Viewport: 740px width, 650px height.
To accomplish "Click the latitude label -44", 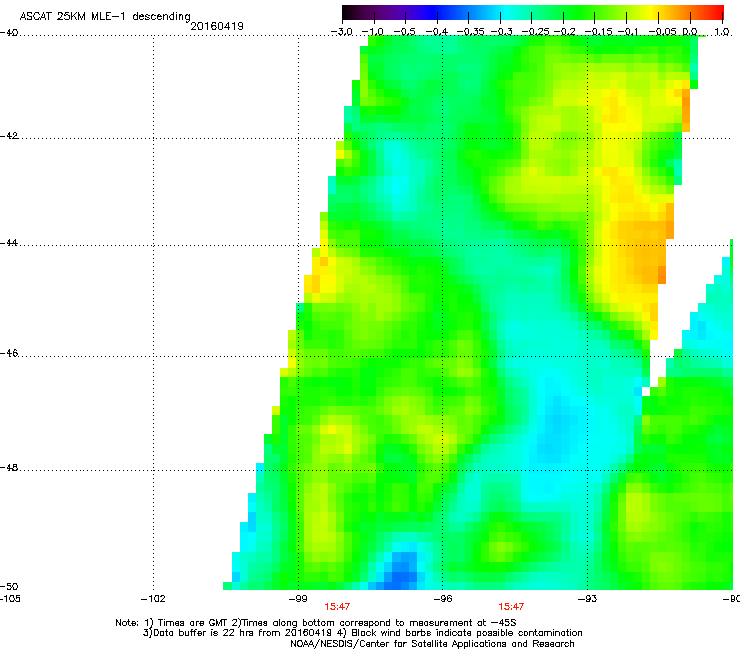I will click(9, 243).
